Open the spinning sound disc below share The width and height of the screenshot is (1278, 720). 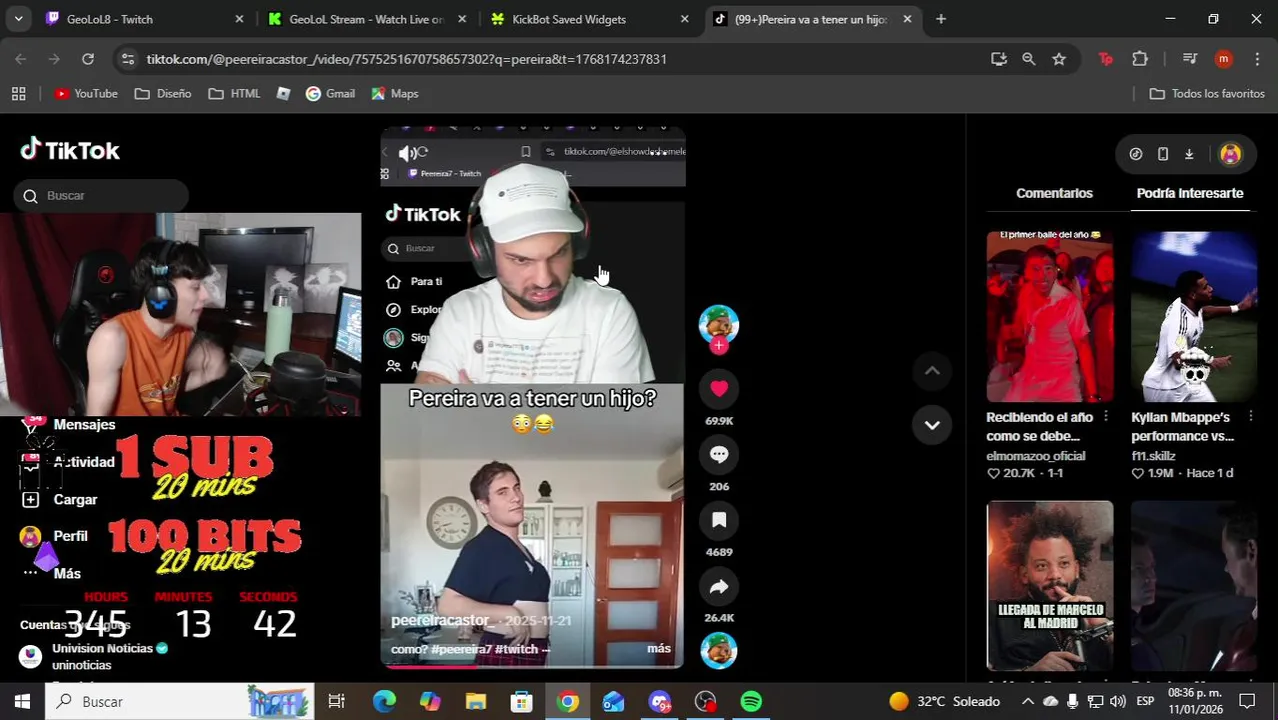coord(718,651)
